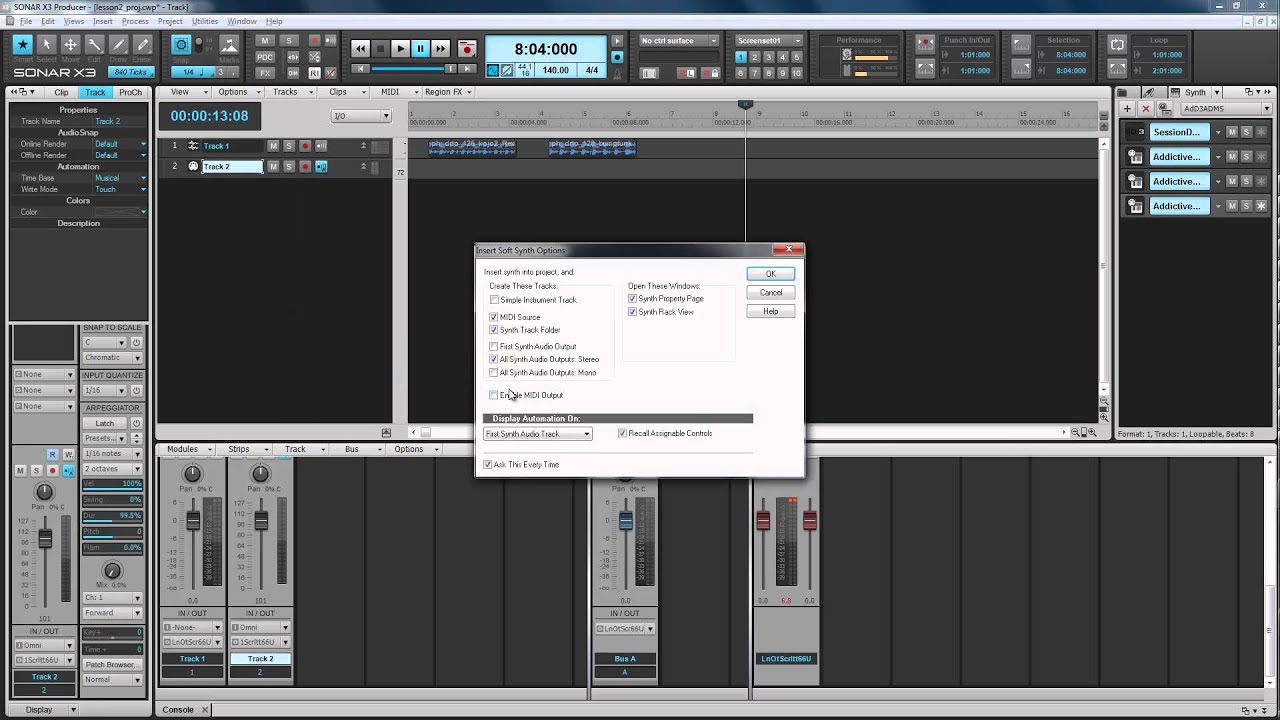The width and height of the screenshot is (1280, 720).
Task: Click the PDC override button
Action: click(x=264, y=57)
